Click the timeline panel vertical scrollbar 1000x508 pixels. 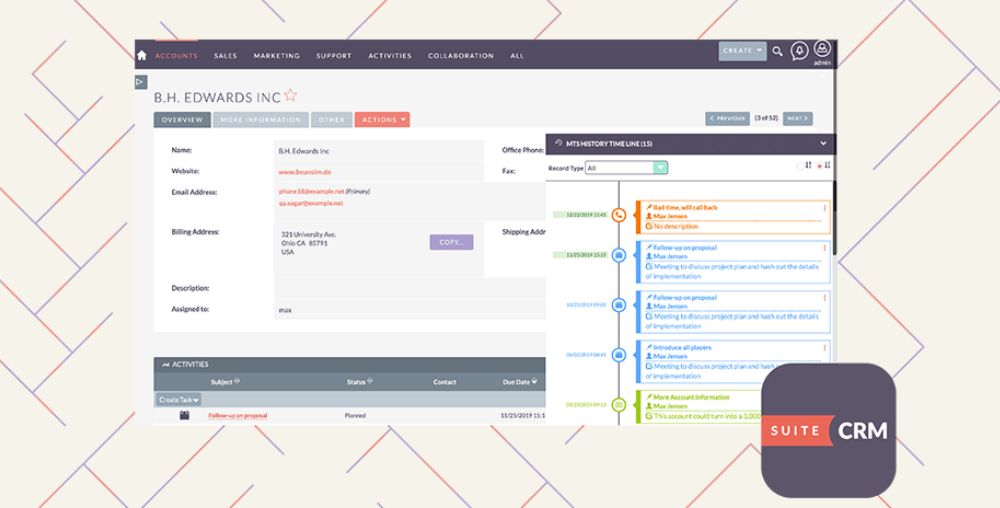coord(834,217)
